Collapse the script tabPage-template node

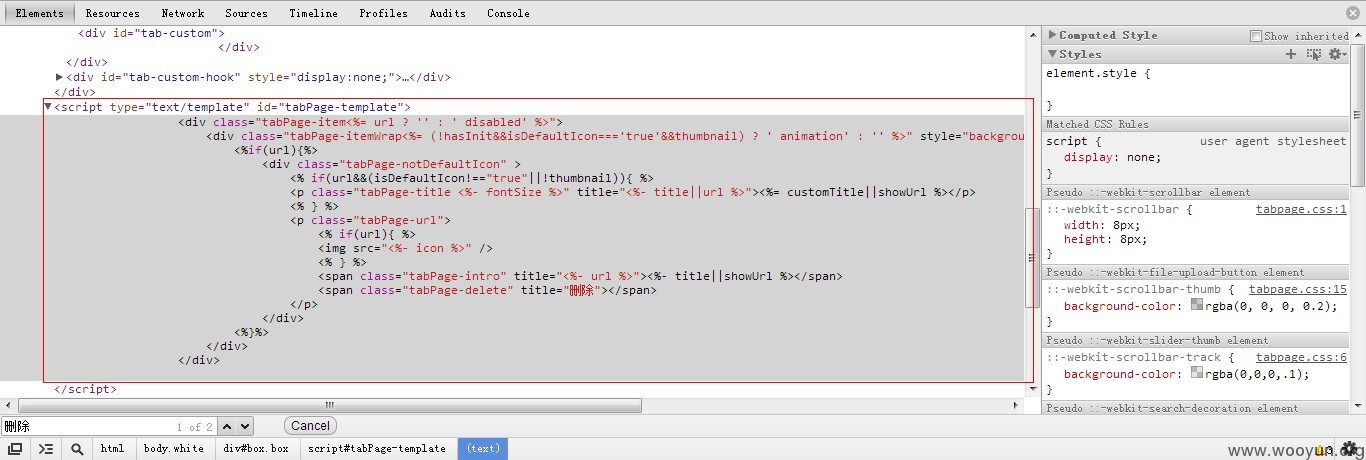pyautogui.click(x=48, y=106)
